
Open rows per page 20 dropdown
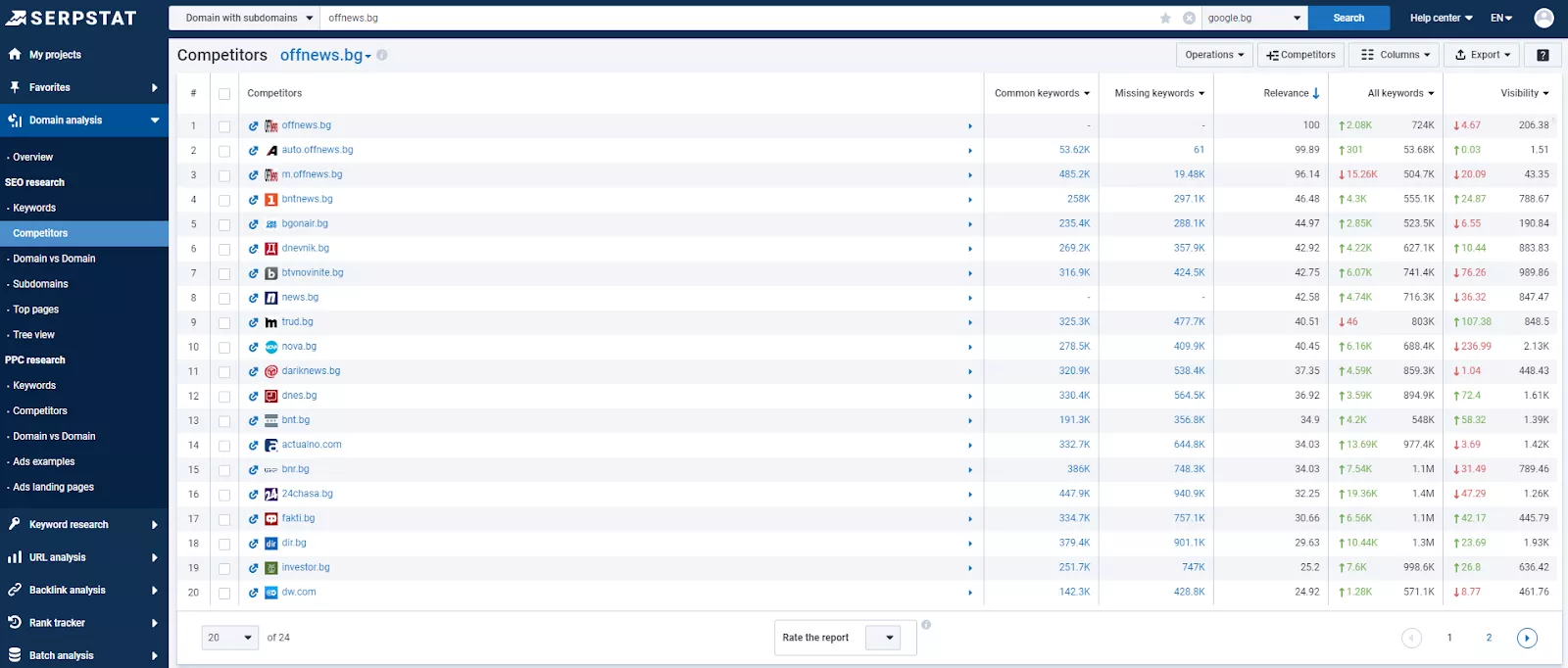230,638
